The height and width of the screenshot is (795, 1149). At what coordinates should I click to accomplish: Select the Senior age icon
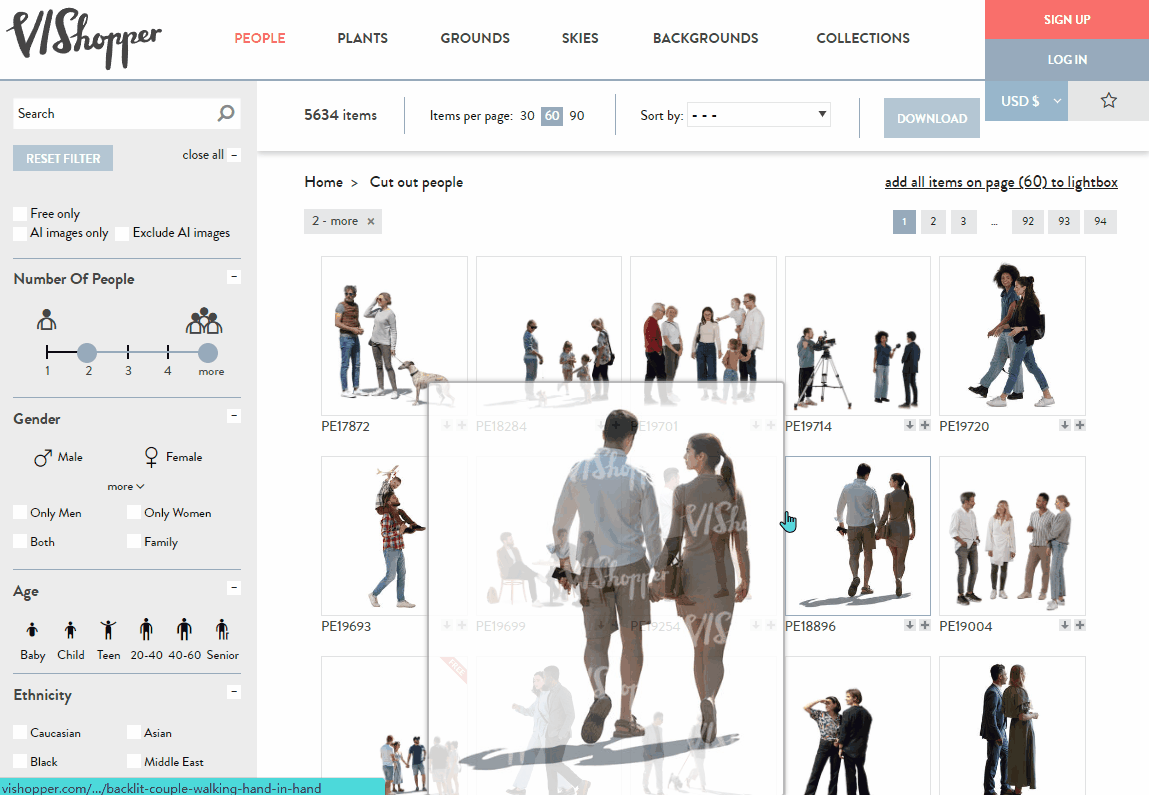pyautogui.click(x=223, y=629)
